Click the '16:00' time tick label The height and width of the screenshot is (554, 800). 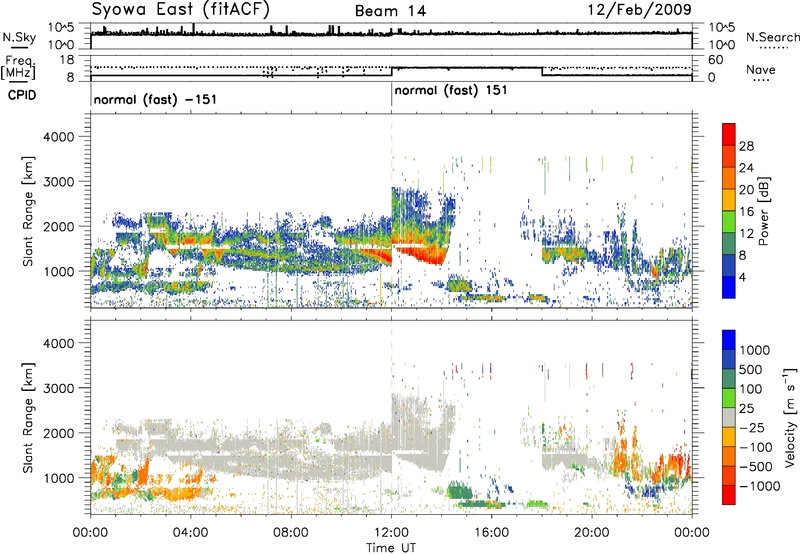point(491,533)
